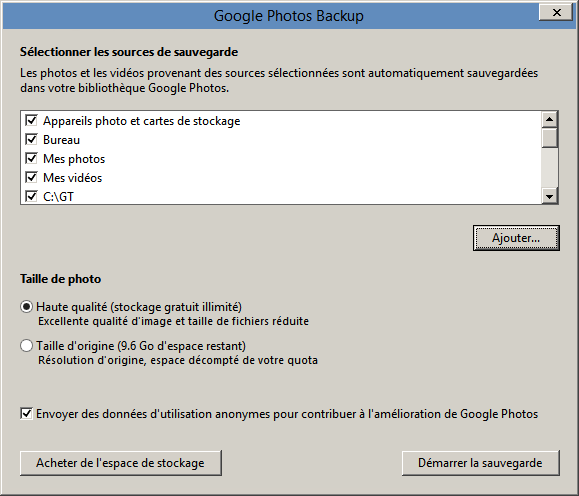Select the Mes vidéos list entry
The width and height of the screenshot is (579, 496).
click(72, 178)
